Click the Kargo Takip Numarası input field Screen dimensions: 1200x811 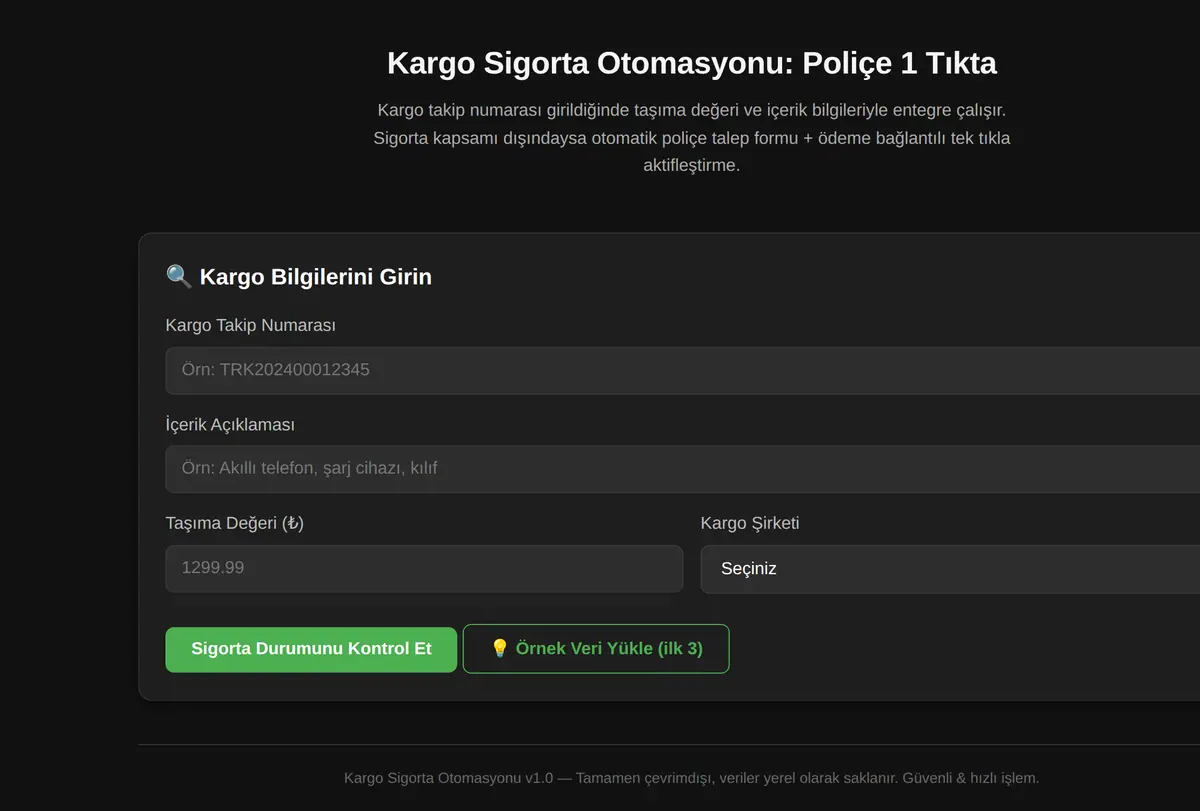pyautogui.click(x=683, y=370)
